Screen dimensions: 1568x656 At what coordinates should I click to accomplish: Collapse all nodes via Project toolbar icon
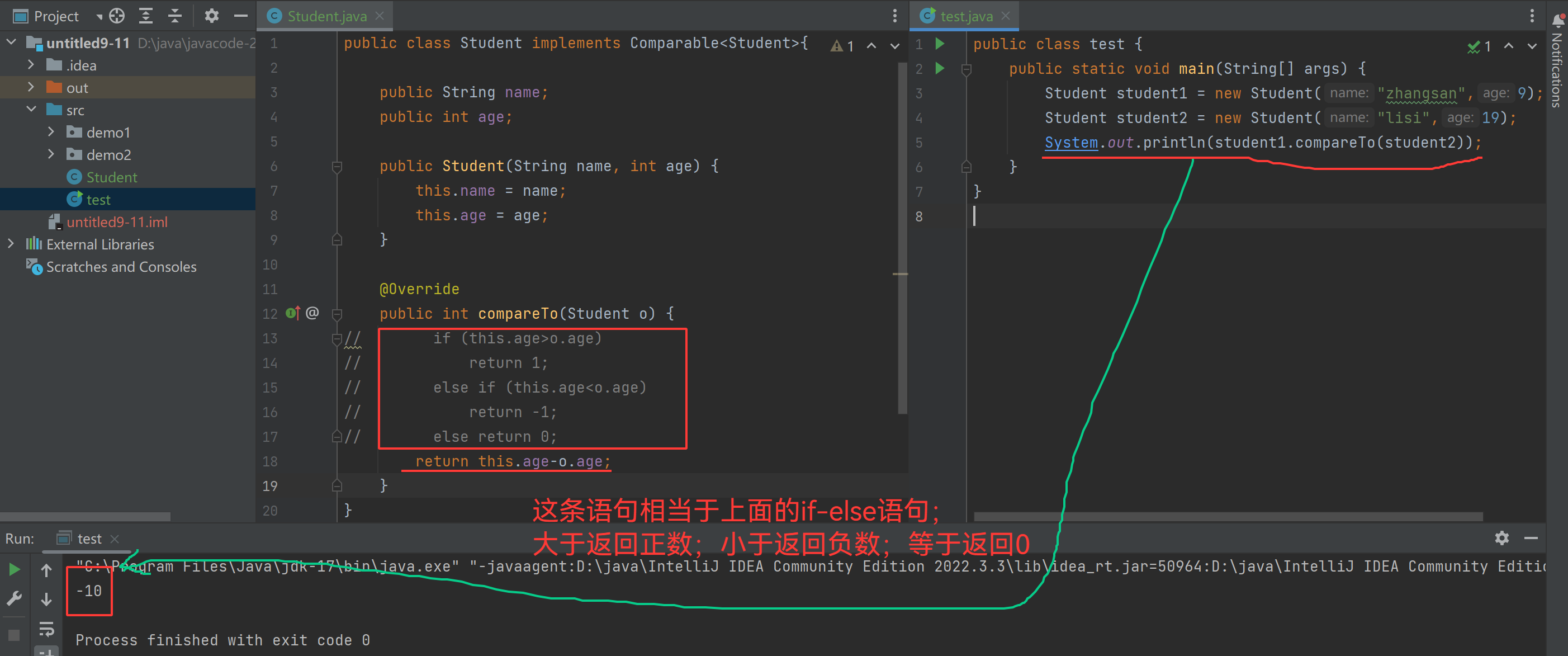[175, 16]
